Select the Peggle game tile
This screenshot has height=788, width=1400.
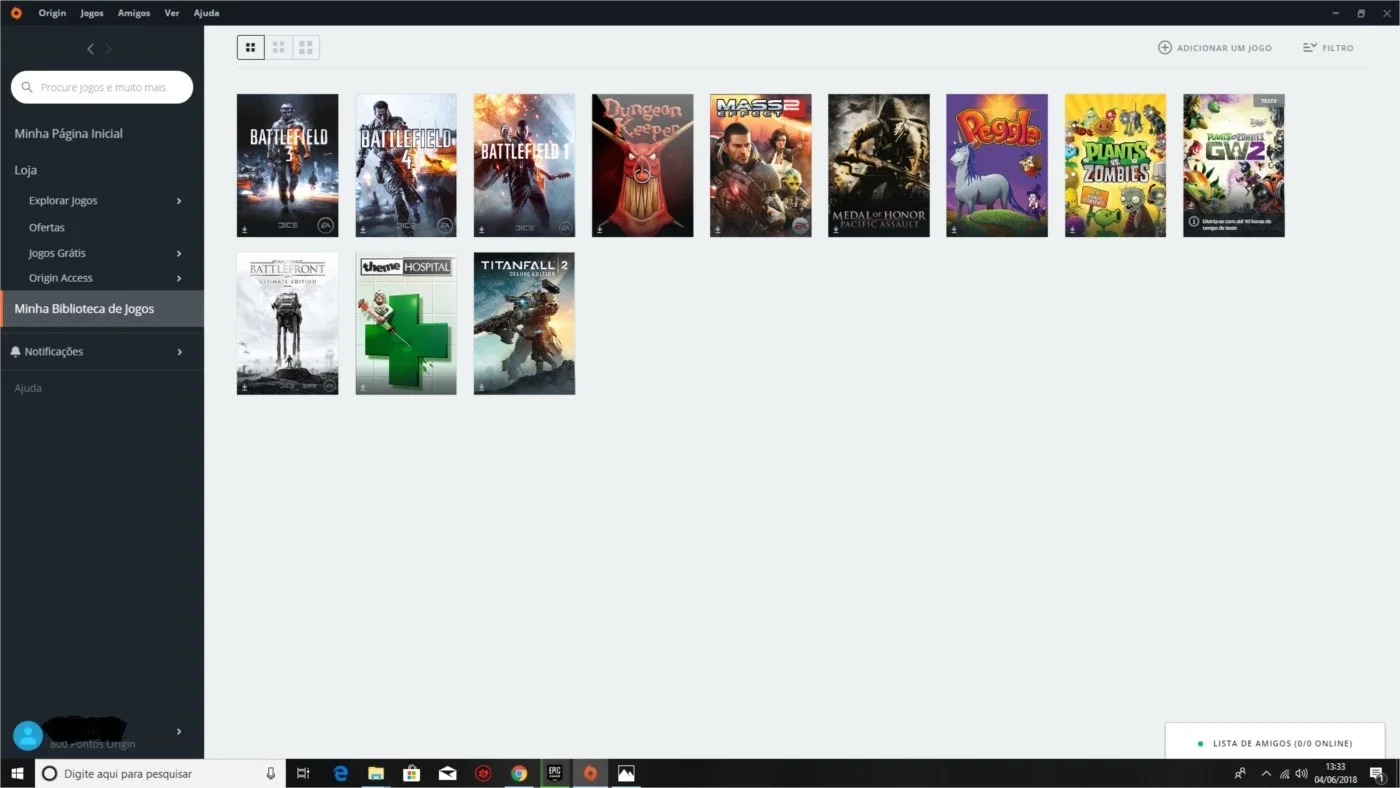[997, 165]
